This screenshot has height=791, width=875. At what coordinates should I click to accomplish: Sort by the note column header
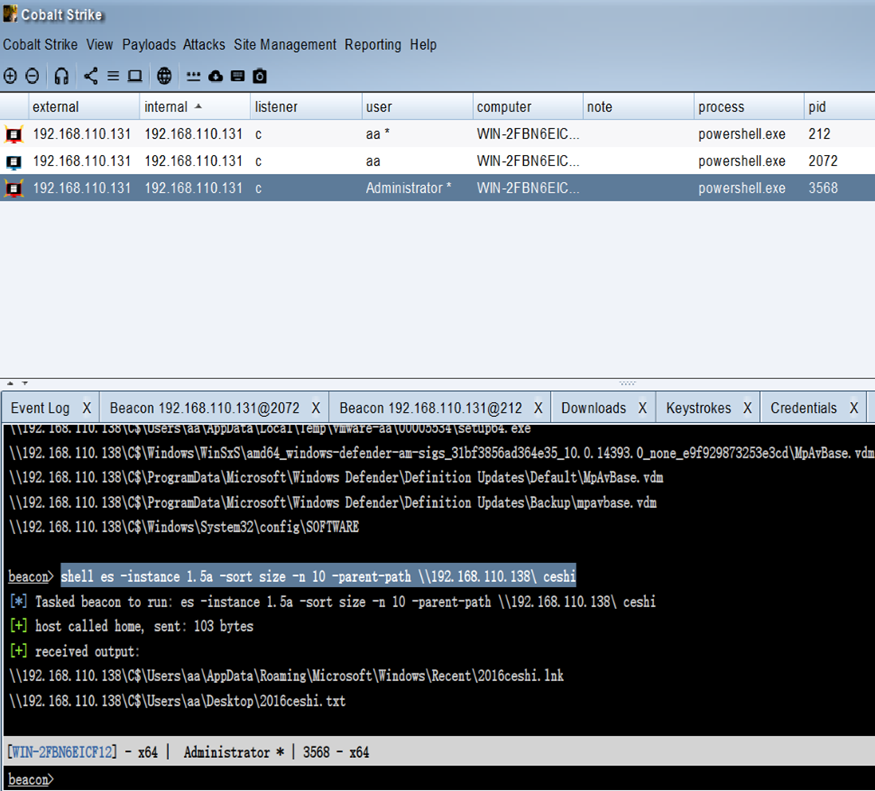(x=638, y=107)
